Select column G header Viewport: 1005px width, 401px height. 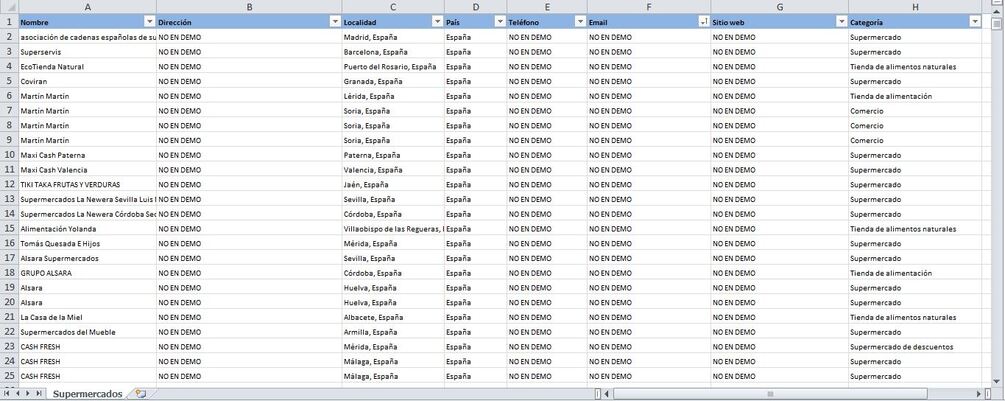(x=779, y=6)
